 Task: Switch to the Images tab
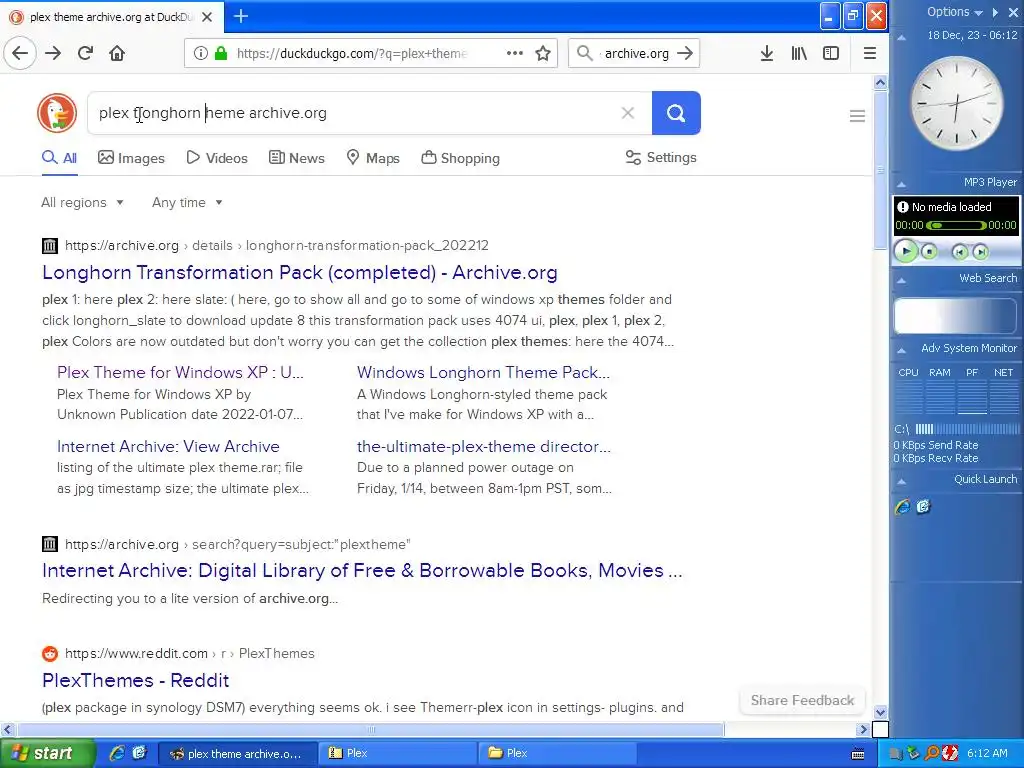(131, 158)
